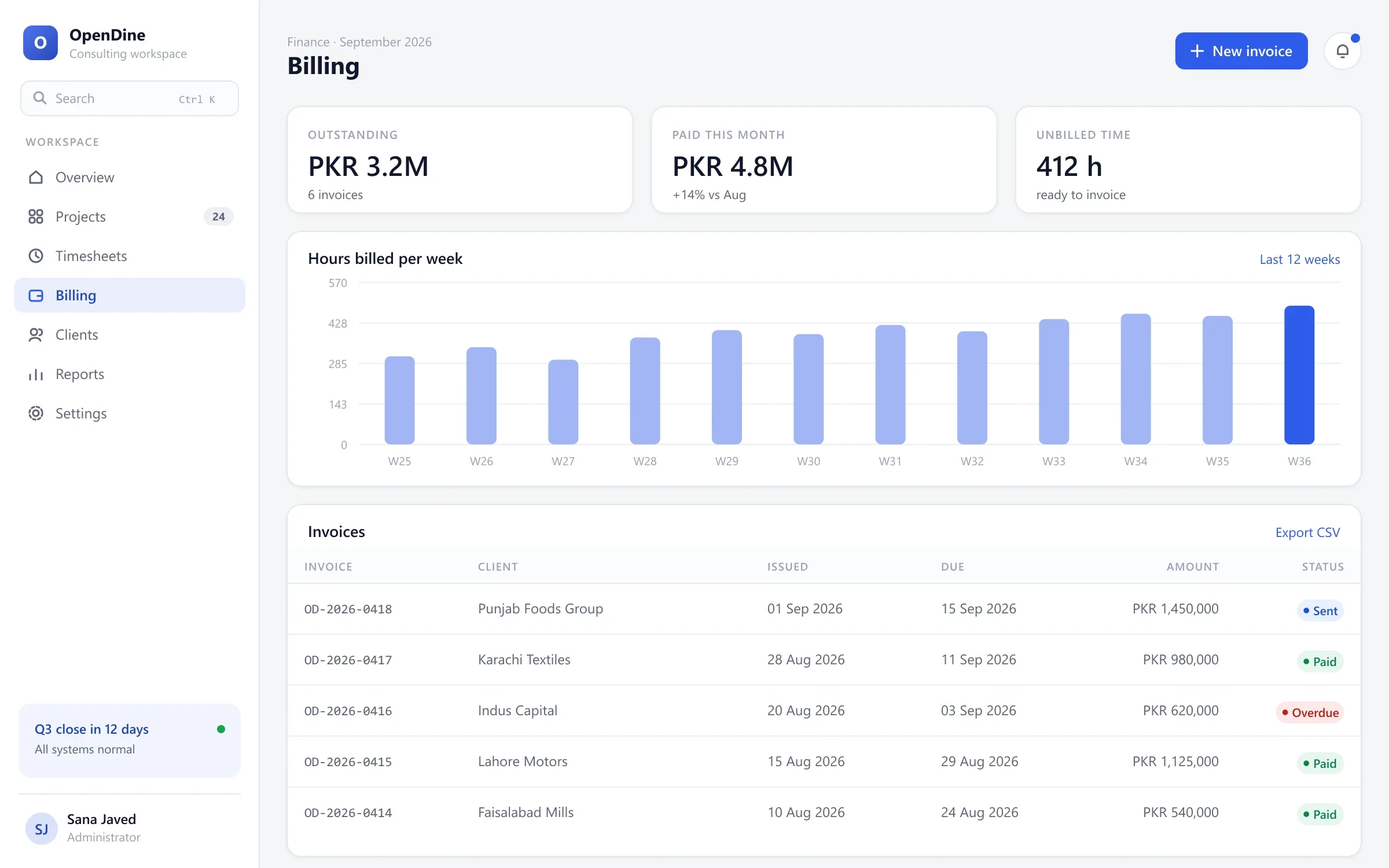Click the Projects grid icon
The image size is (1389, 868).
(x=36, y=216)
